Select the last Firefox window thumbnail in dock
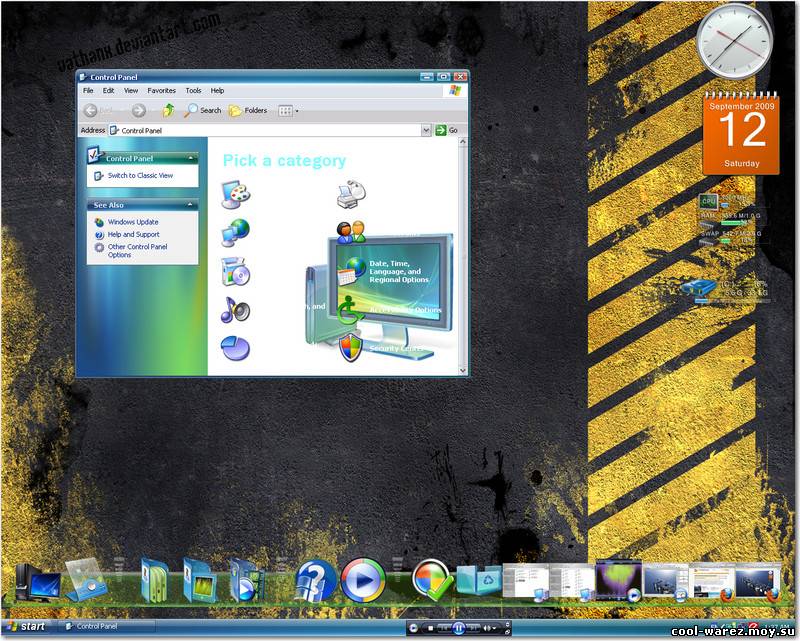The width and height of the screenshot is (800, 641). [757, 582]
